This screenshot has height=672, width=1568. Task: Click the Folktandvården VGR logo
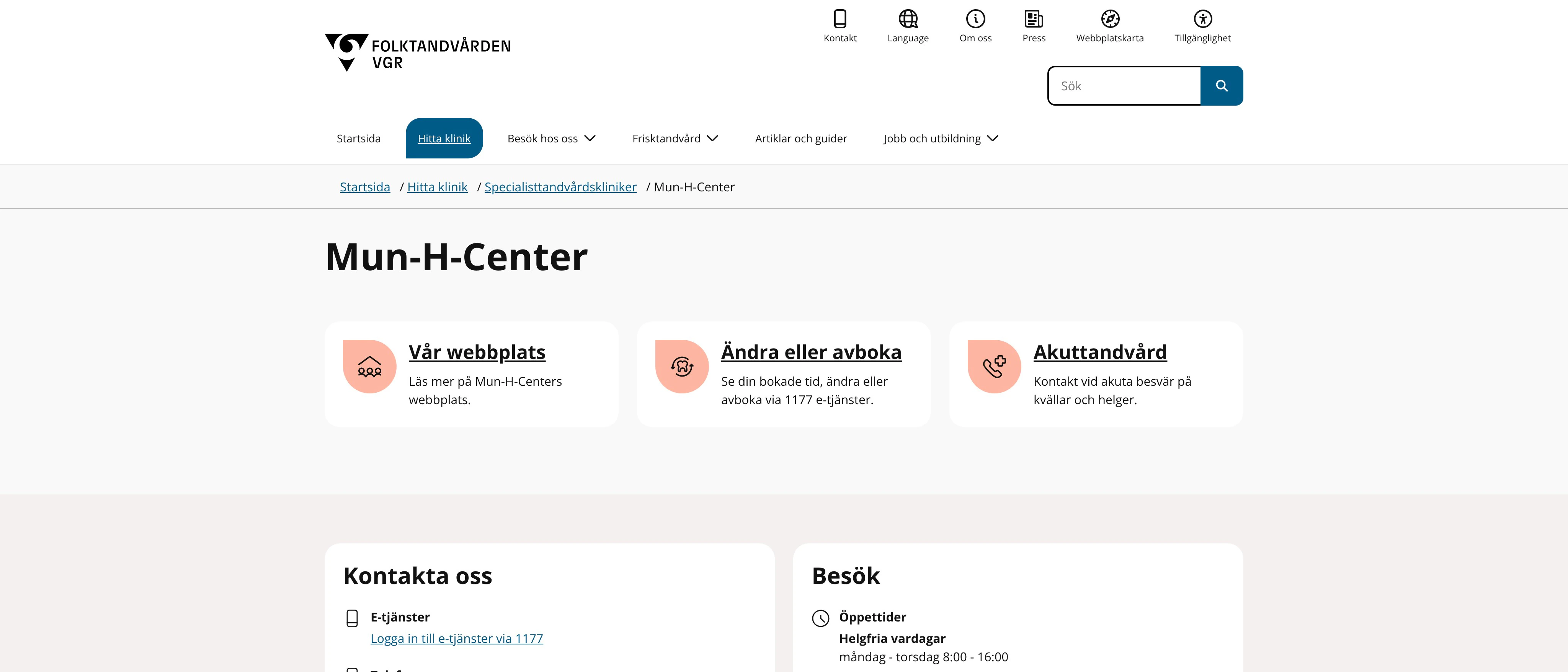click(418, 52)
